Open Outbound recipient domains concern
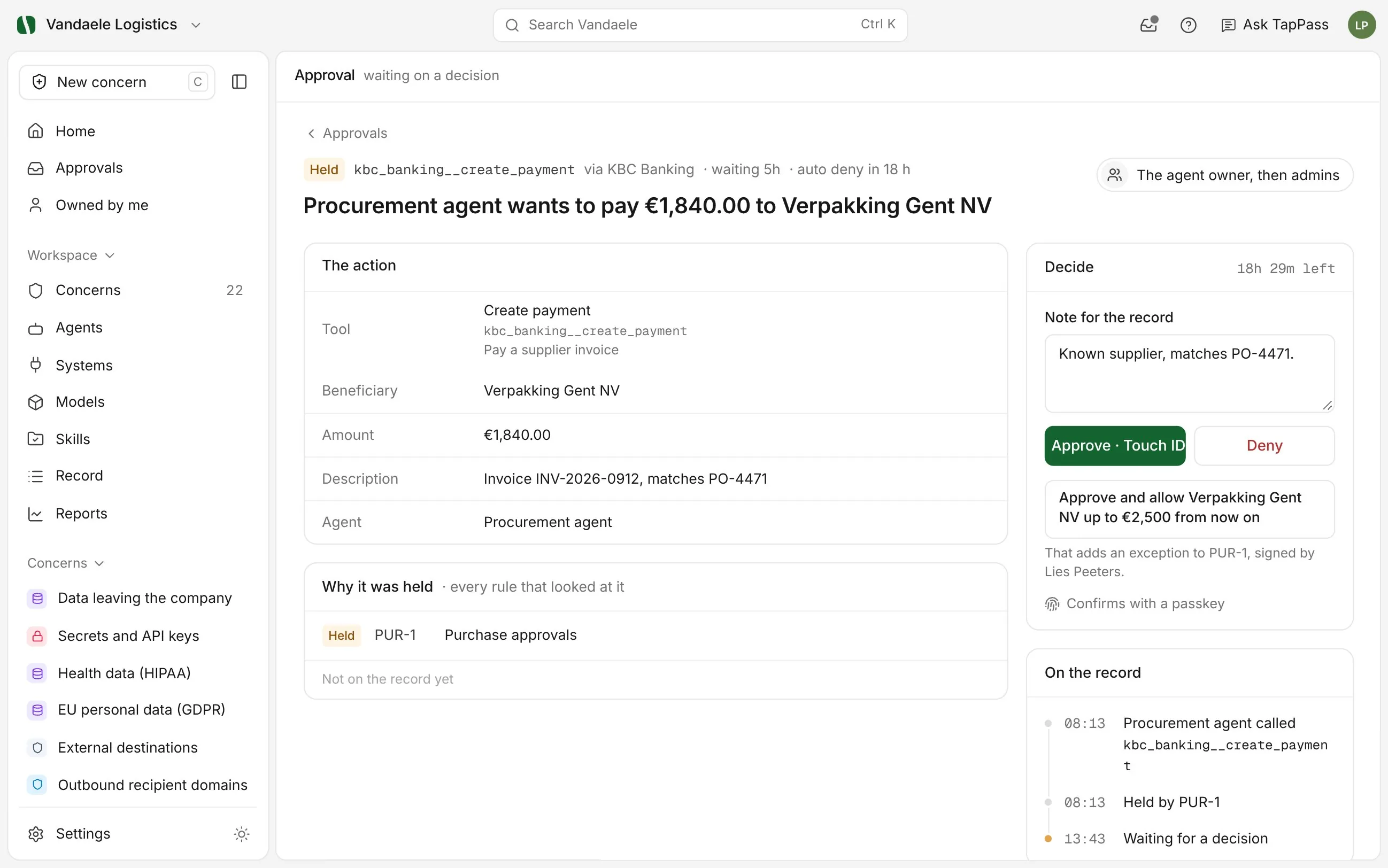 (x=137, y=785)
